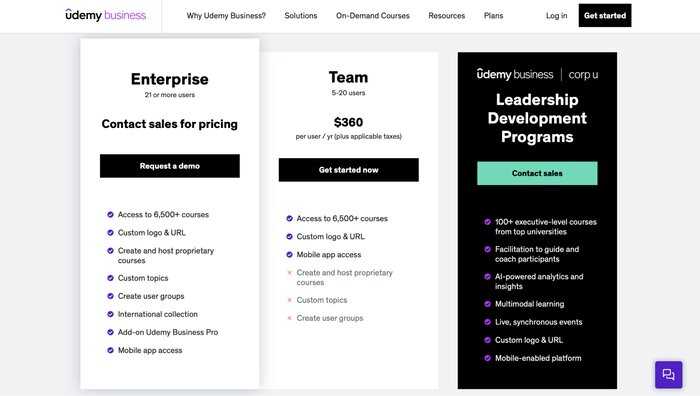The height and width of the screenshot is (396, 700).
Task: Click the Udemy Business logo in header
Action: 105,15
